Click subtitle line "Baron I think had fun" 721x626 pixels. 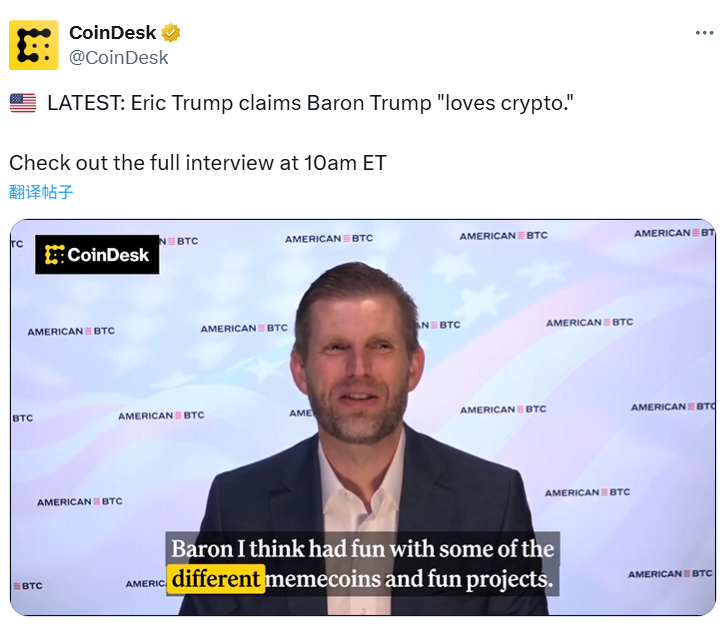(x=362, y=549)
